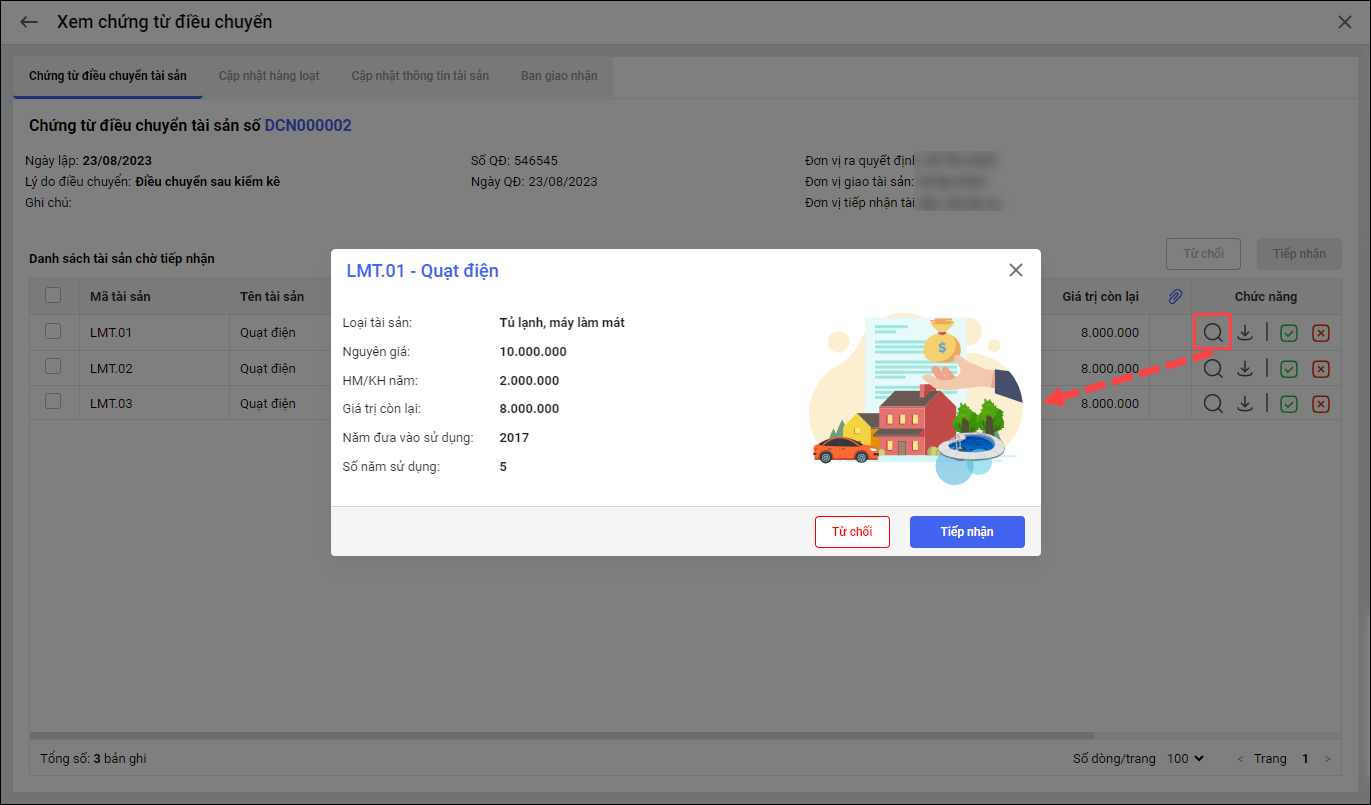
Task: Click the asset illustration in the dialog
Action: click(917, 399)
